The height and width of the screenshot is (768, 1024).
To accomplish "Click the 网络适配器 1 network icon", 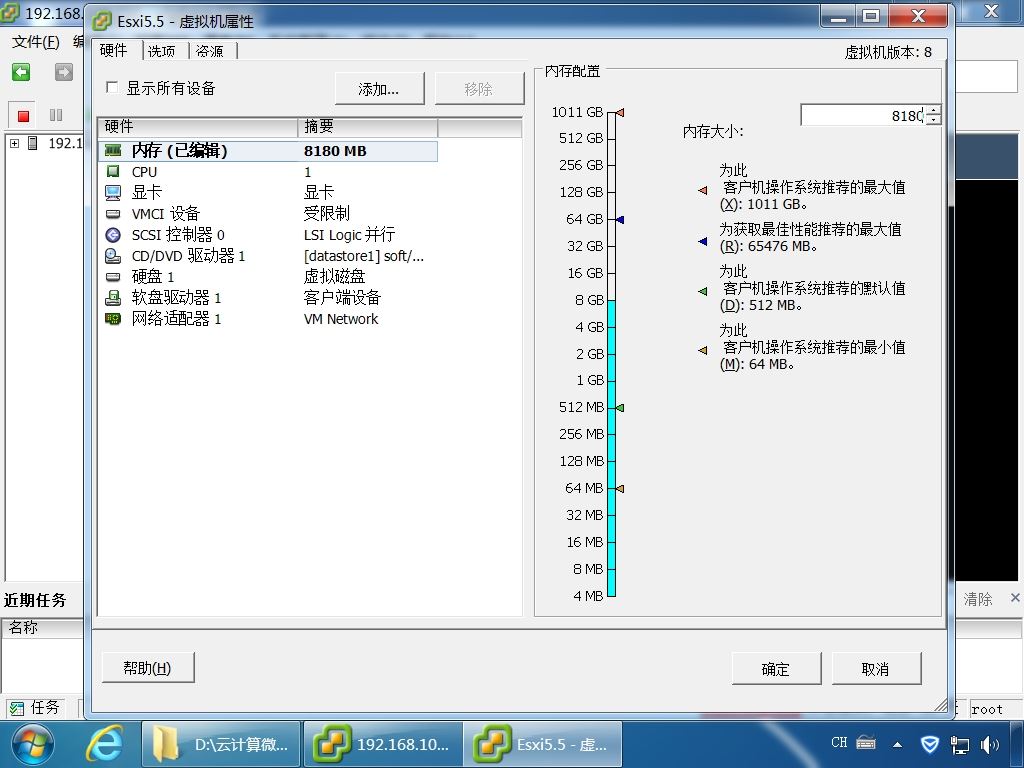I will tap(113, 319).
